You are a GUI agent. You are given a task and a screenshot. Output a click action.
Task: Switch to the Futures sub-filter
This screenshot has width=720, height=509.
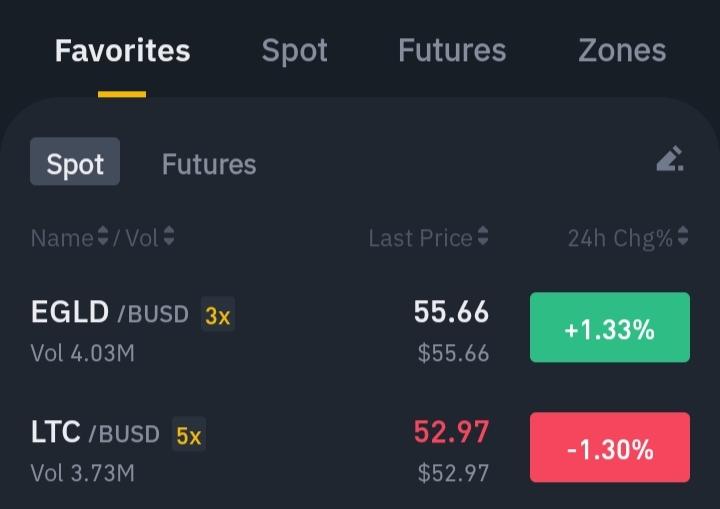209,164
